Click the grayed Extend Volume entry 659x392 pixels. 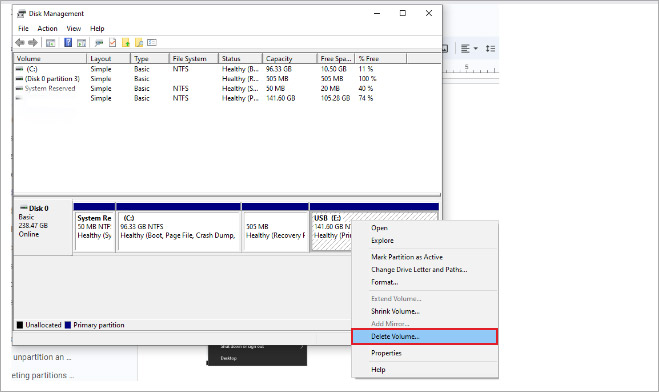(x=425, y=298)
